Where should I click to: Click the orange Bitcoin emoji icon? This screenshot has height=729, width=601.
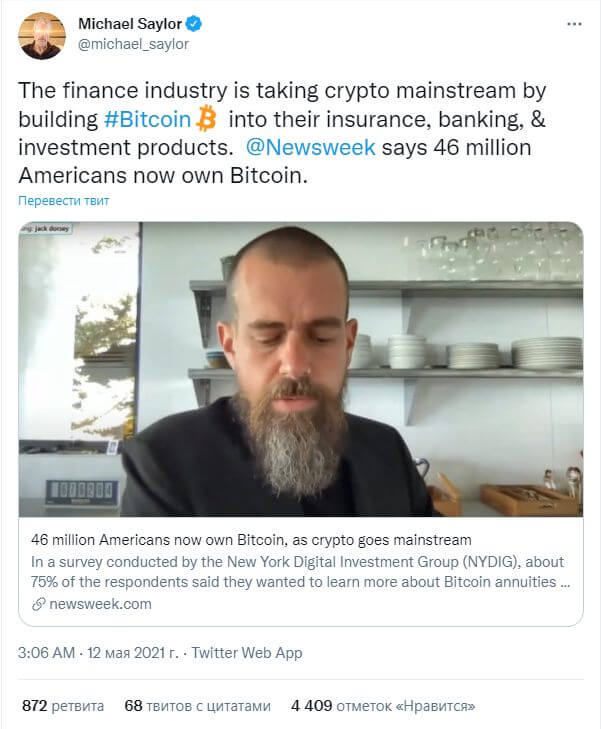[x=206, y=119]
